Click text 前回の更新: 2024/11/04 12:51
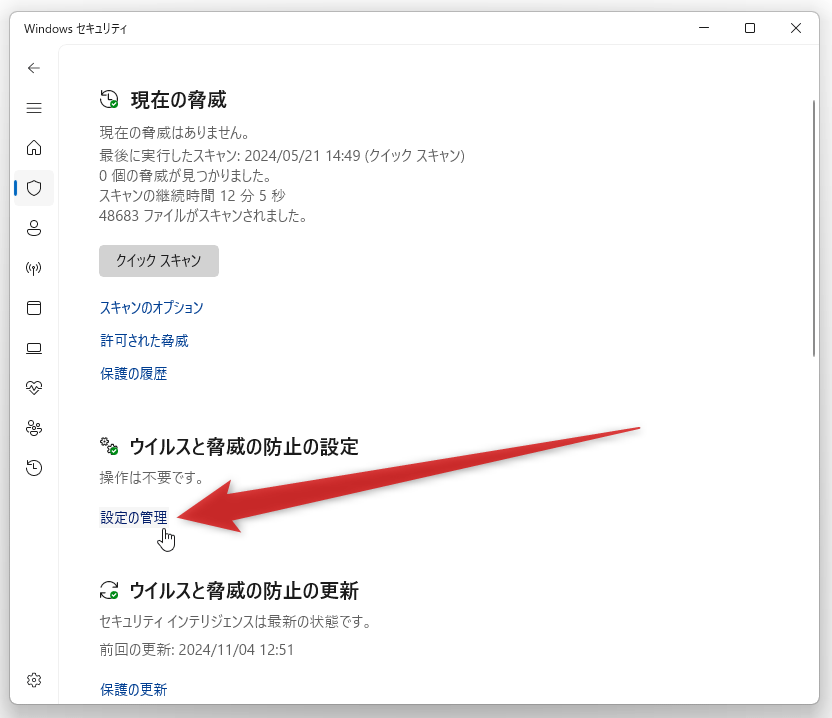Screen dimensions: 832x718 [196, 650]
